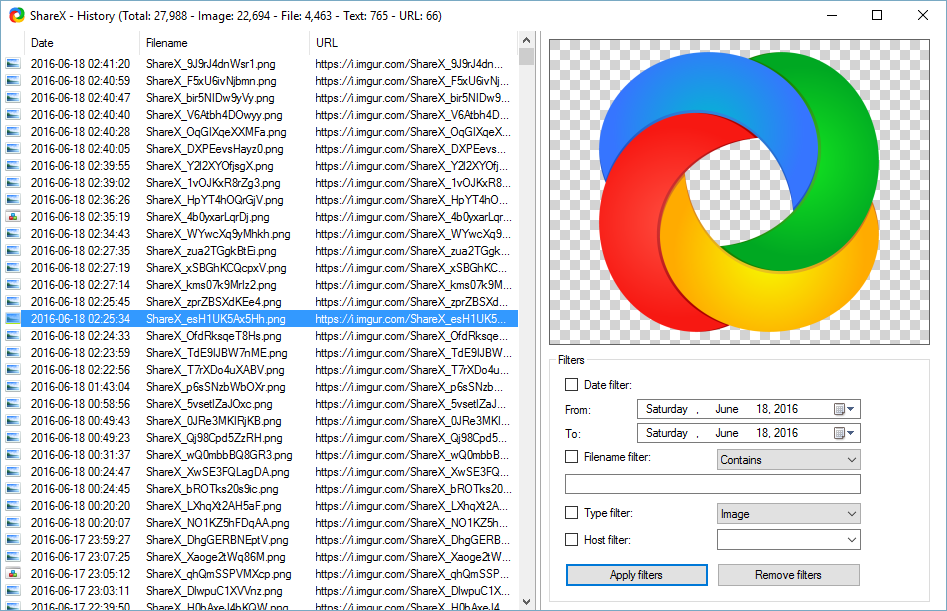Image resolution: width=947 pixels, height=611 pixels.
Task: Open the Contains filename match dropdown
Action: click(x=789, y=459)
